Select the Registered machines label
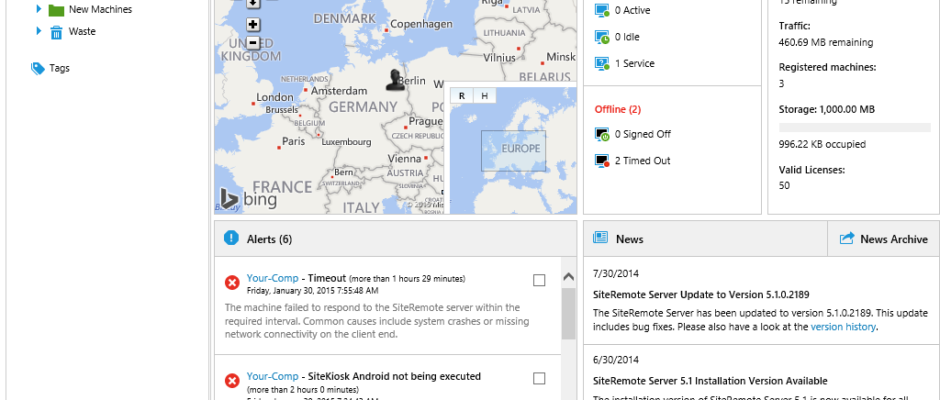This screenshot has width=940, height=400. 827,67
